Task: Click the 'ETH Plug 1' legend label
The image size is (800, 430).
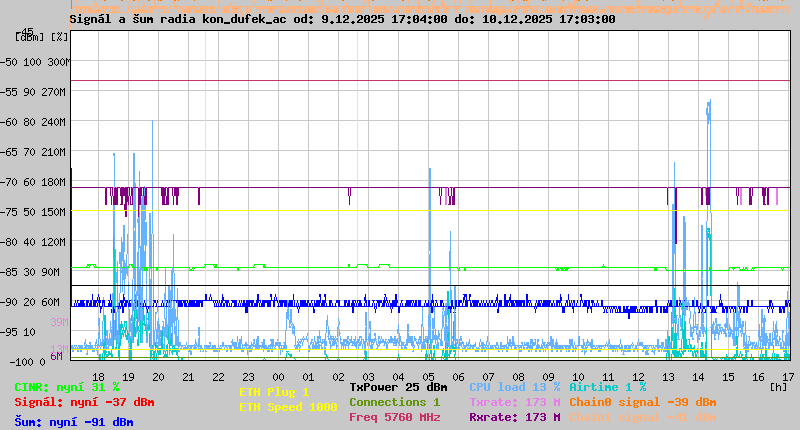Action: coord(274,392)
